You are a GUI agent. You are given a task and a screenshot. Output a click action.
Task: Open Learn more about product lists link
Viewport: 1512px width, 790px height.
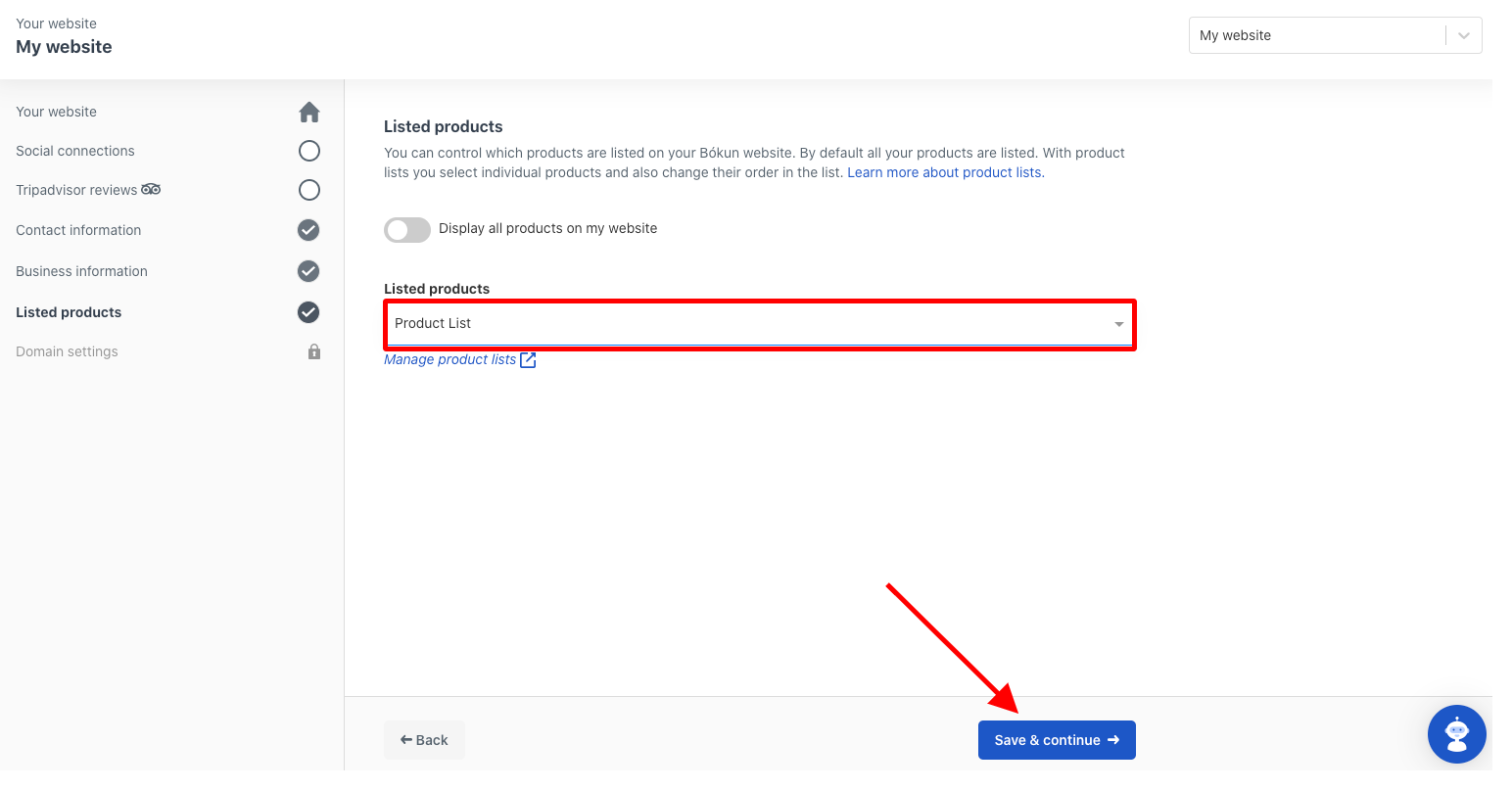(x=944, y=172)
